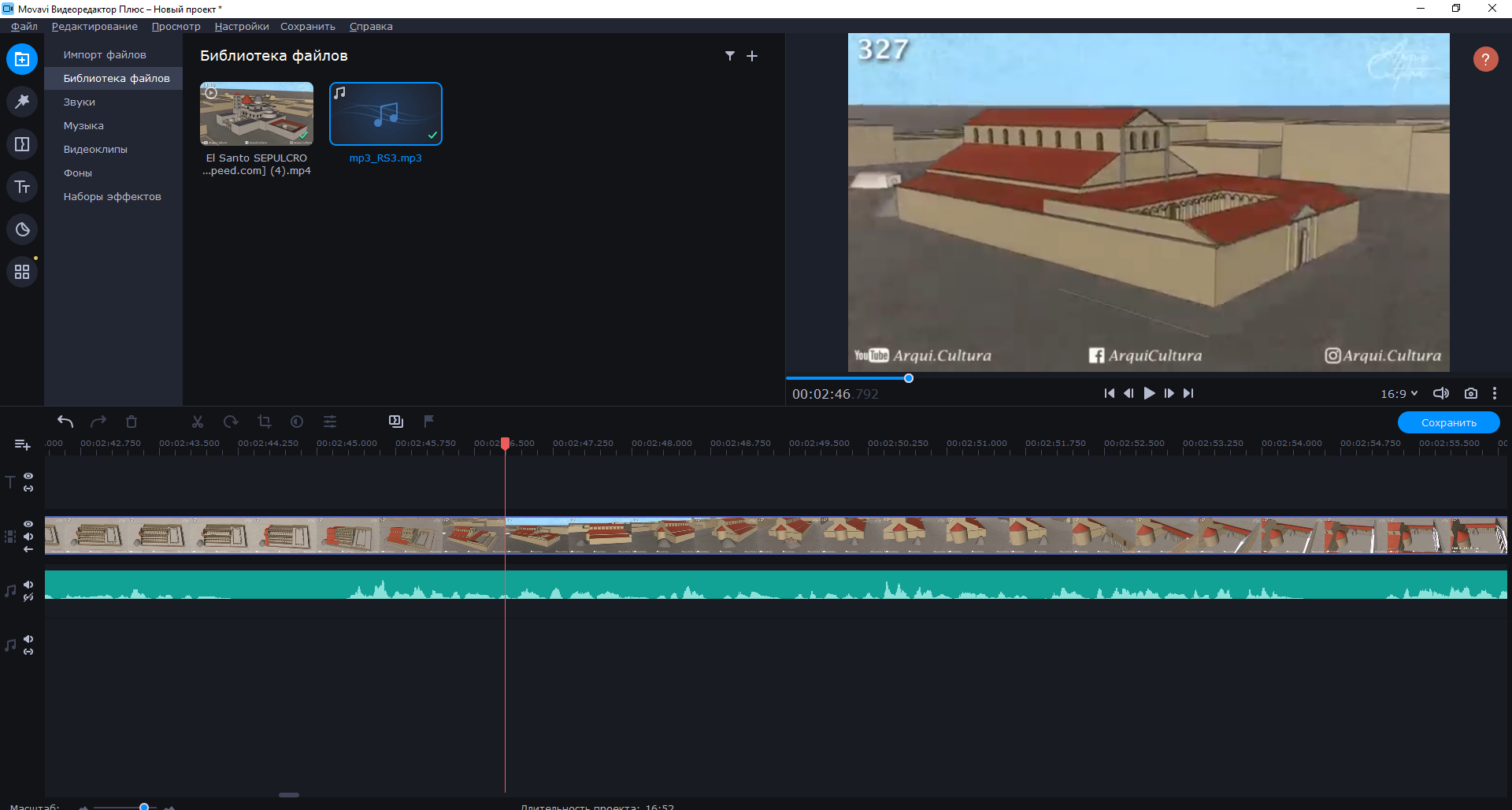
Task: Mute the first audio track
Action: click(x=28, y=585)
